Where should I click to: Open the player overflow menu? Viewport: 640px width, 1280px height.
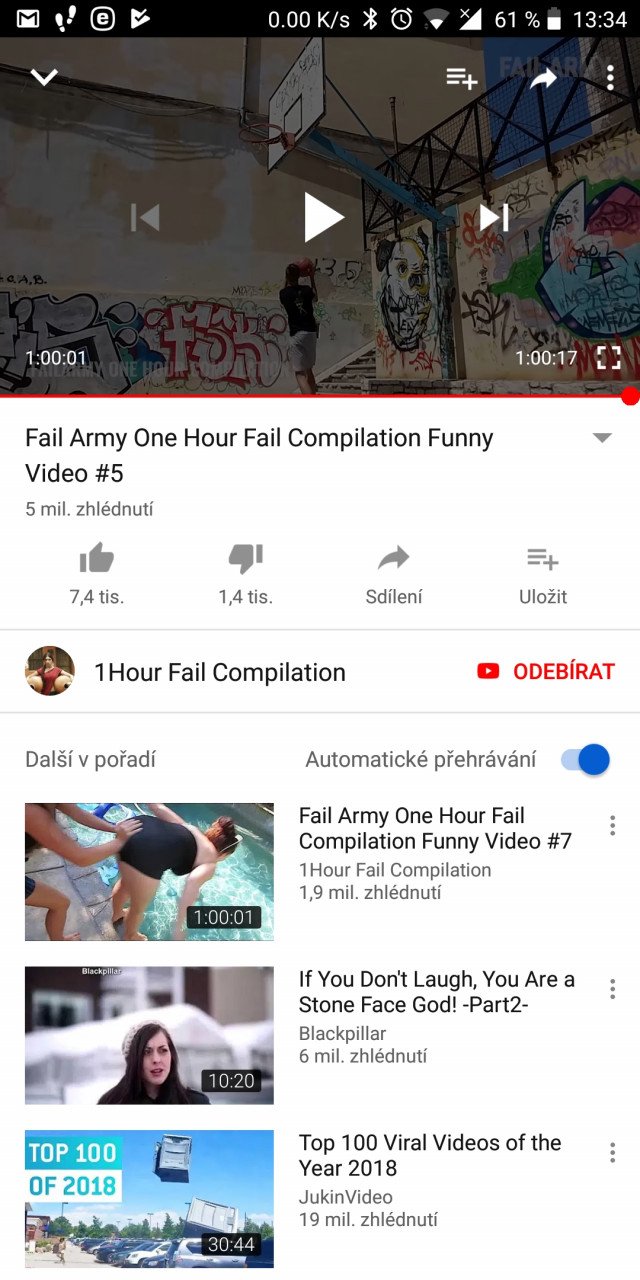pyautogui.click(x=610, y=78)
